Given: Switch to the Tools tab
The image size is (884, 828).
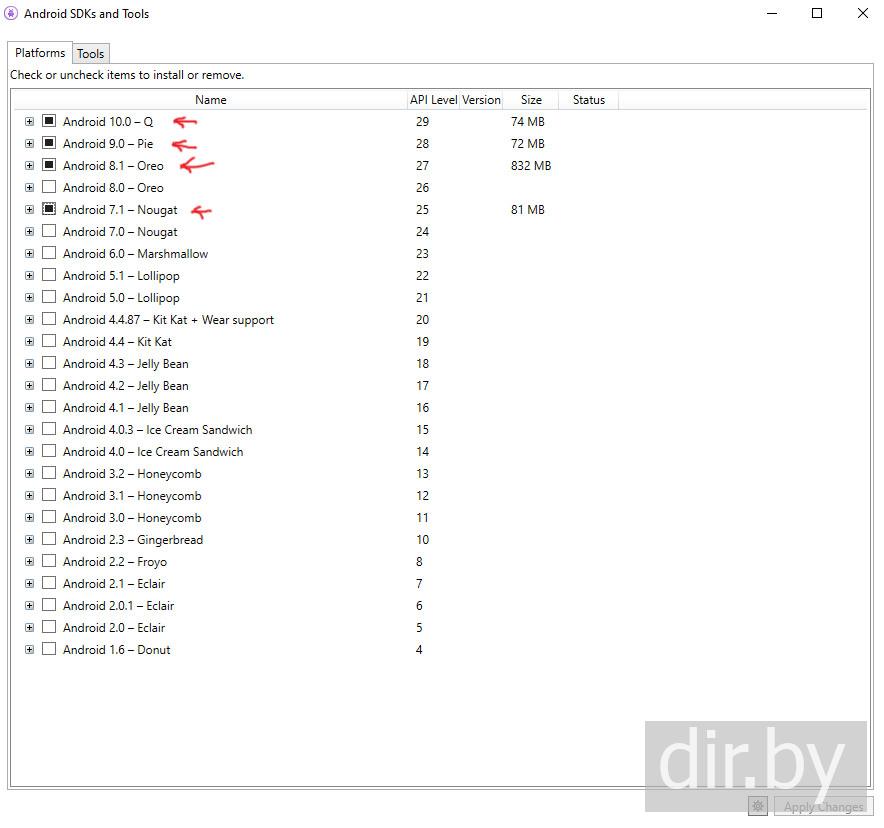Looking at the screenshot, I should pos(91,54).
